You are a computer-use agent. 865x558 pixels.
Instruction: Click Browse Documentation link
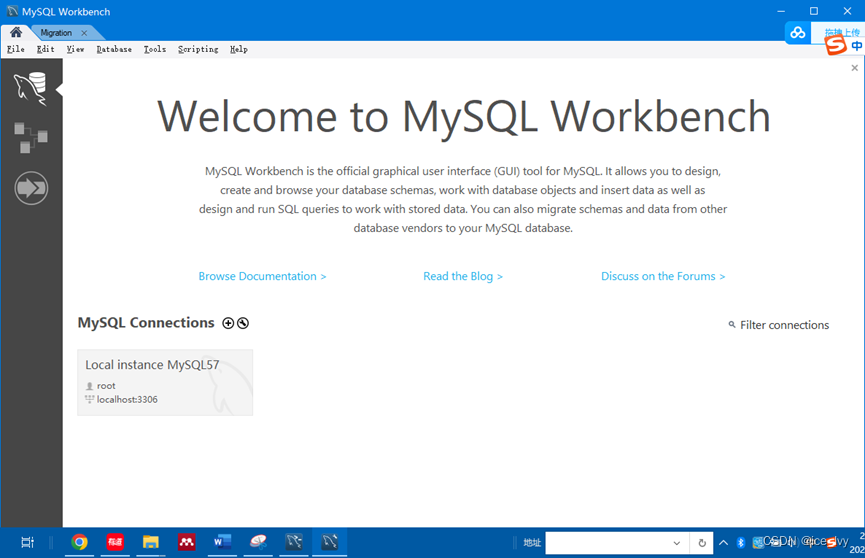pos(262,276)
